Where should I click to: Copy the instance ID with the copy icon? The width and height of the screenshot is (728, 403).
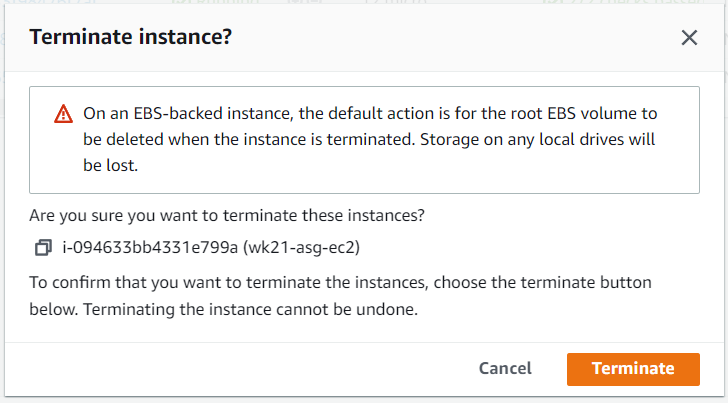click(43, 247)
